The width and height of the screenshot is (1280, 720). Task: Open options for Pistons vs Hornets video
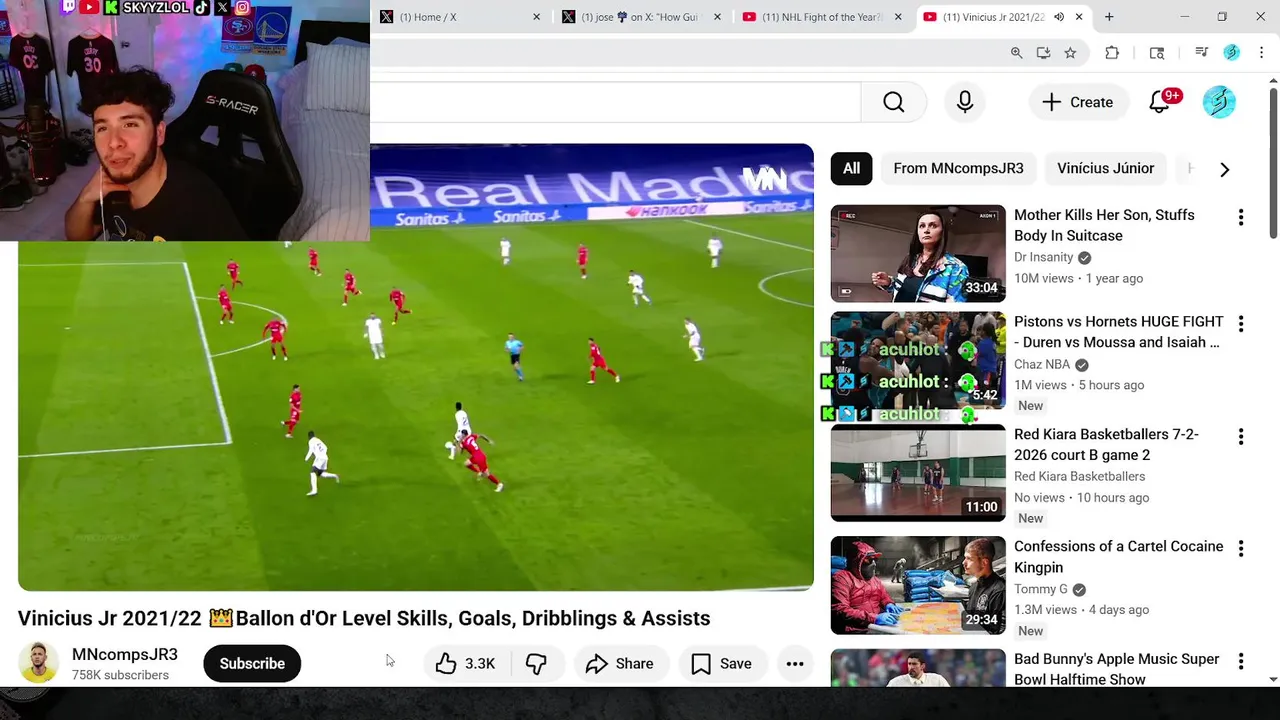[1241, 324]
